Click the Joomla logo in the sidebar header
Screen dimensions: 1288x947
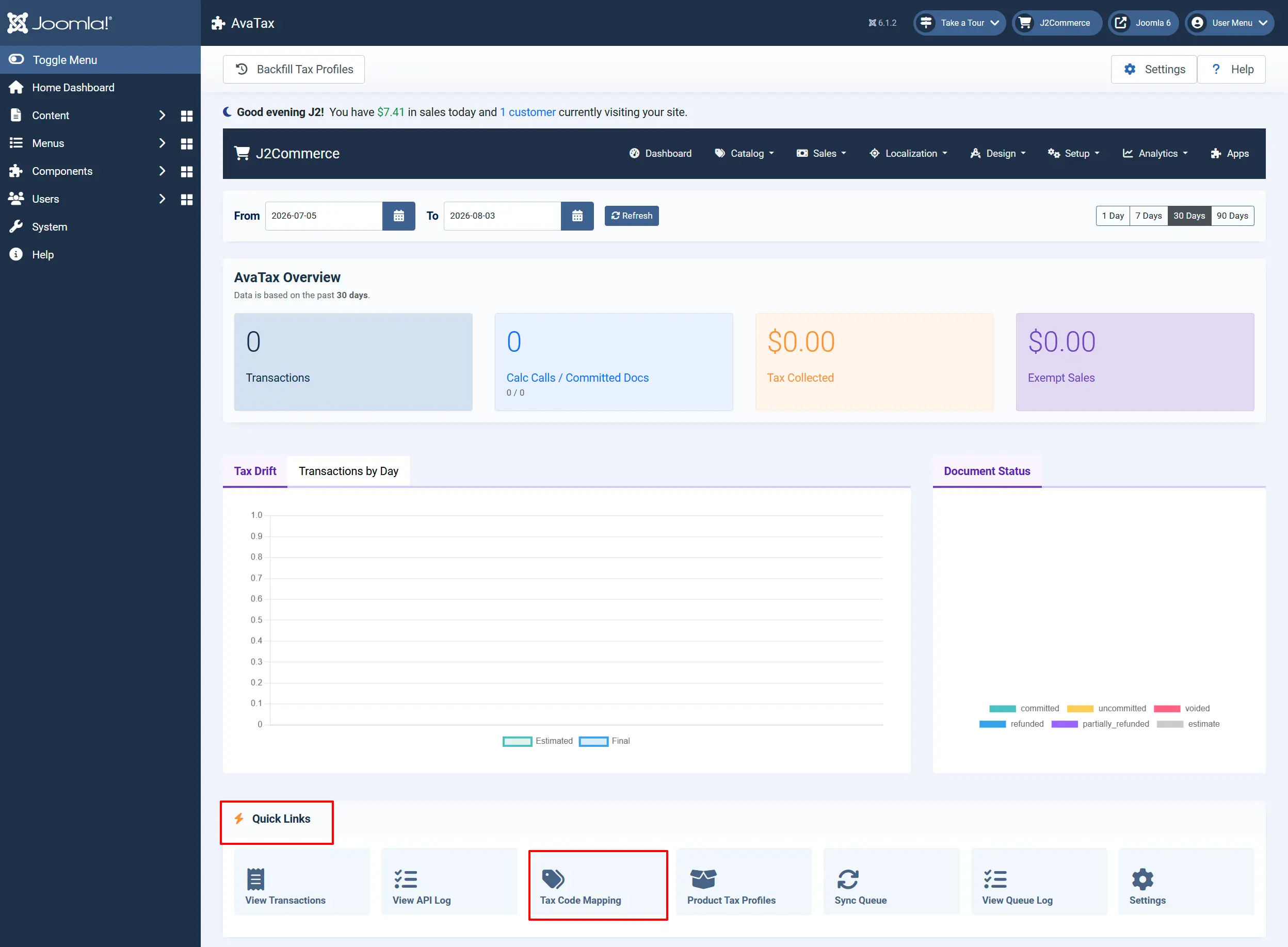(60, 23)
